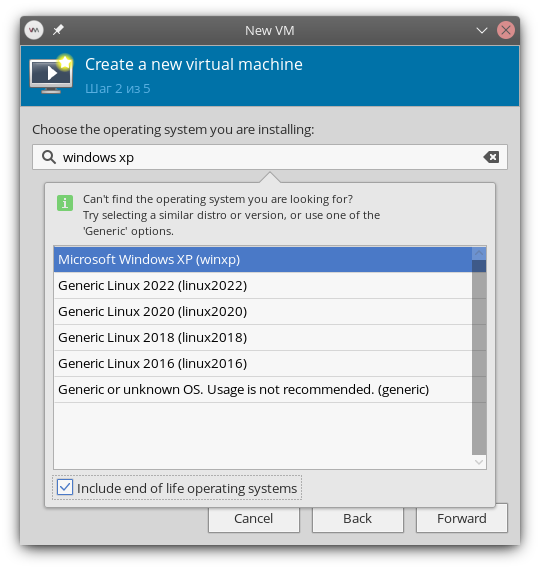Toggle the pin window icon

[x=58, y=30]
